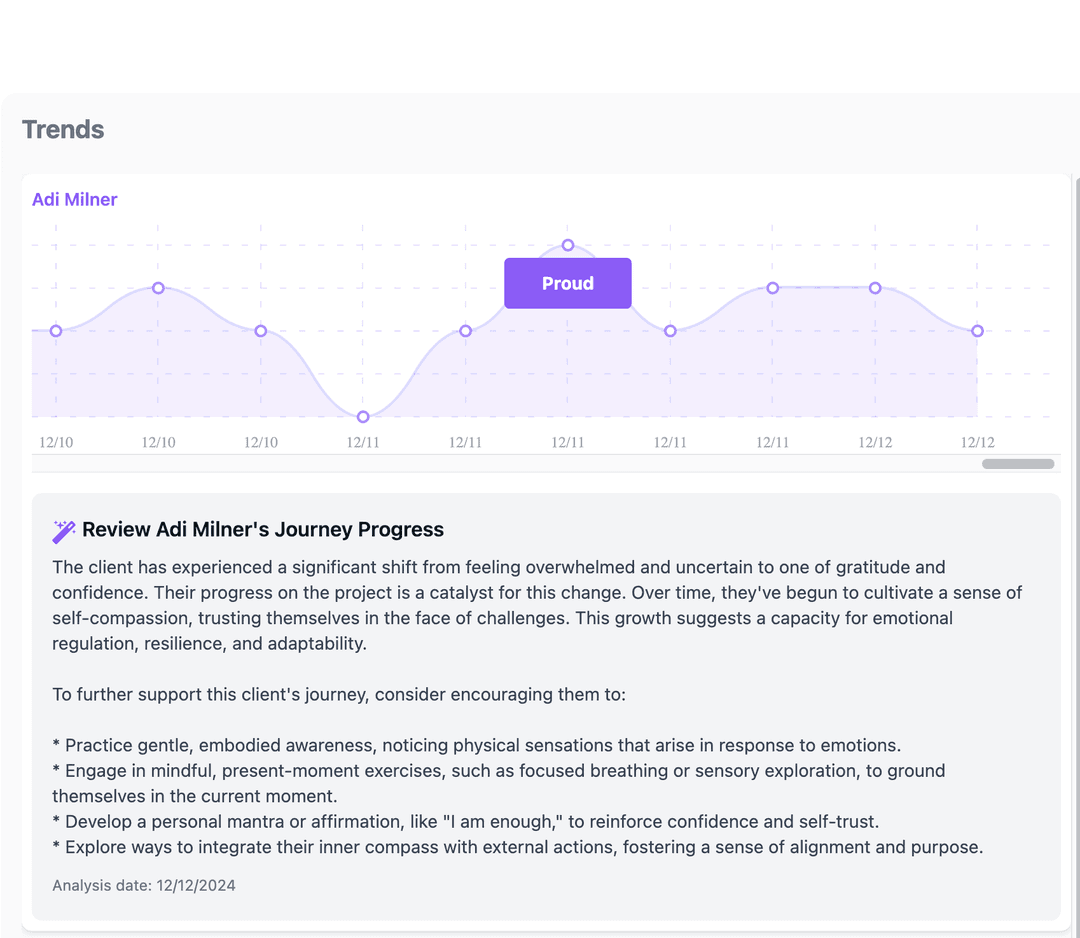The width and height of the screenshot is (1080, 938).
Task: Select the highest peak data point
Action: coord(568,245)
